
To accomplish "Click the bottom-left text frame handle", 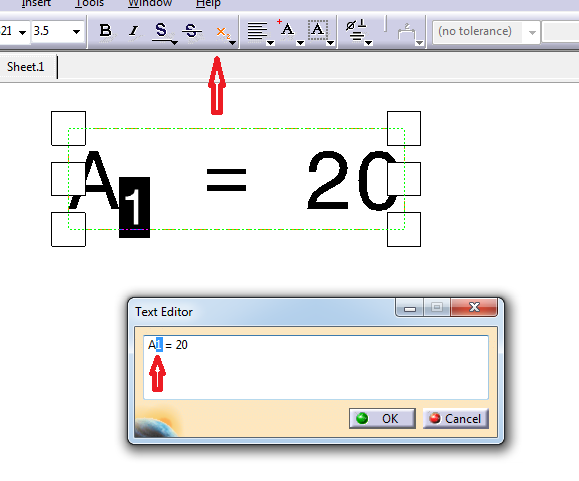I will point(69,229).
